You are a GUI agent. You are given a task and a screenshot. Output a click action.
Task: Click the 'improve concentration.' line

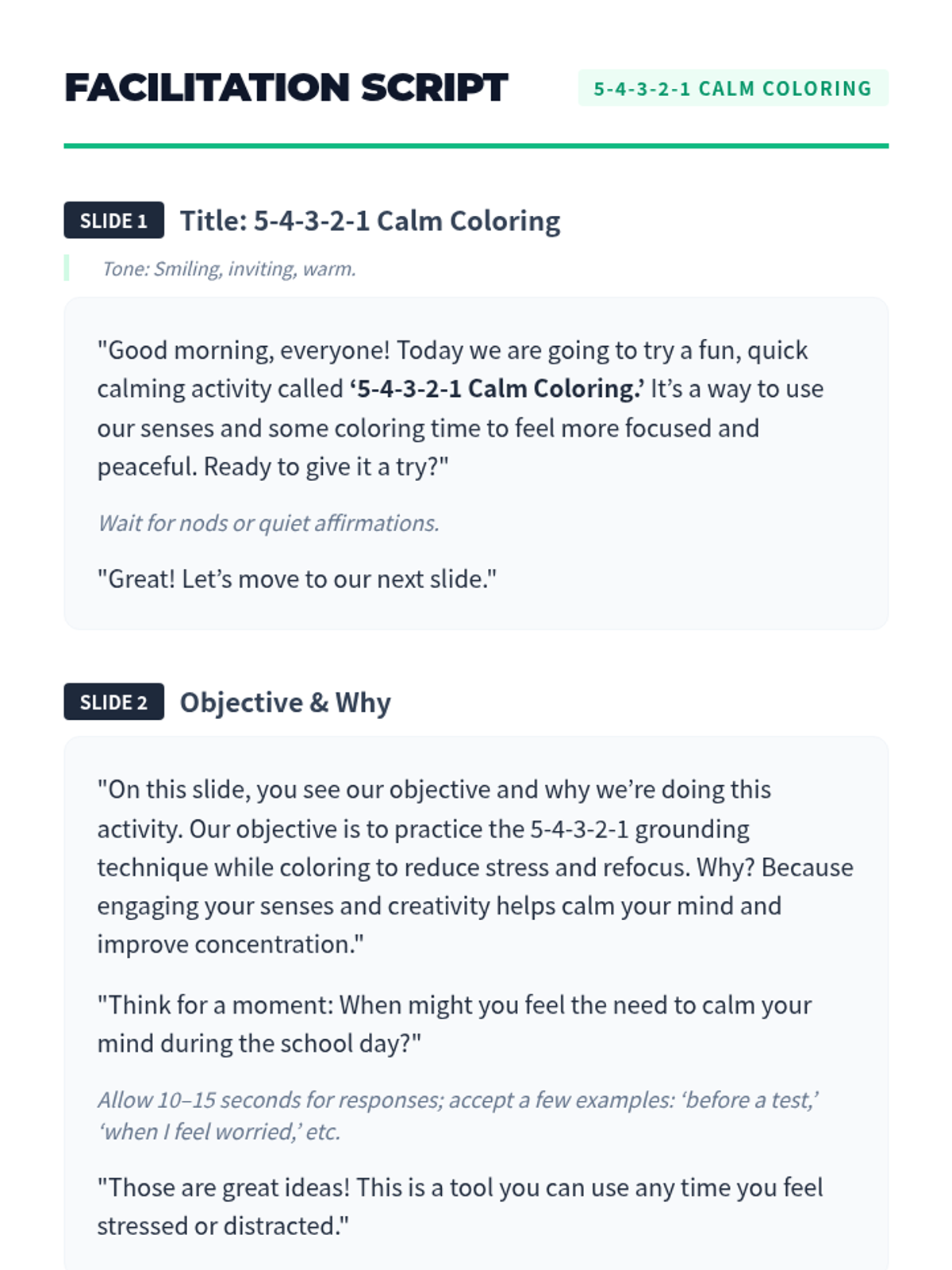tap(231, 945)
